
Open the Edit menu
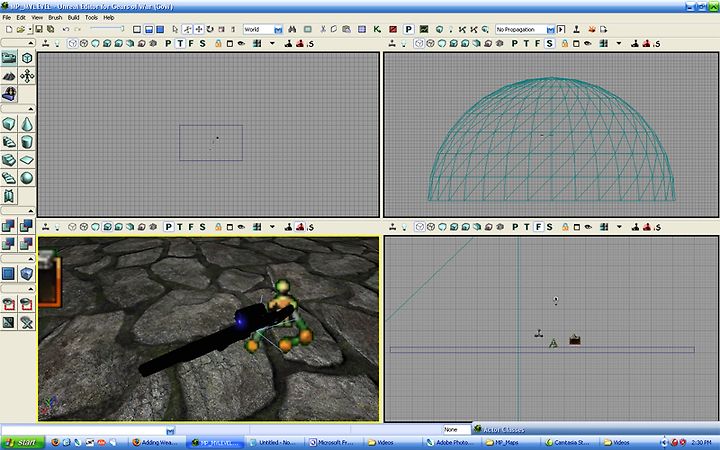click(x=21, y=17)
